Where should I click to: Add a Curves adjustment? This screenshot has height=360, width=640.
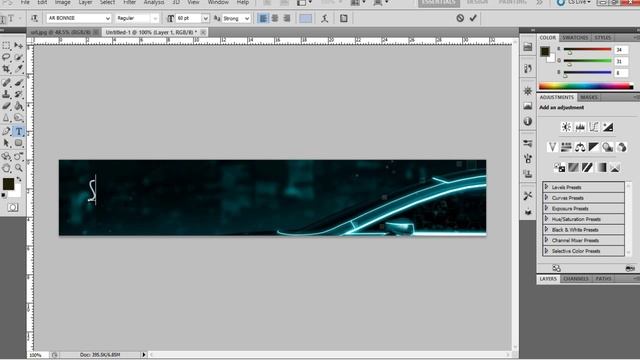(594, 127)
